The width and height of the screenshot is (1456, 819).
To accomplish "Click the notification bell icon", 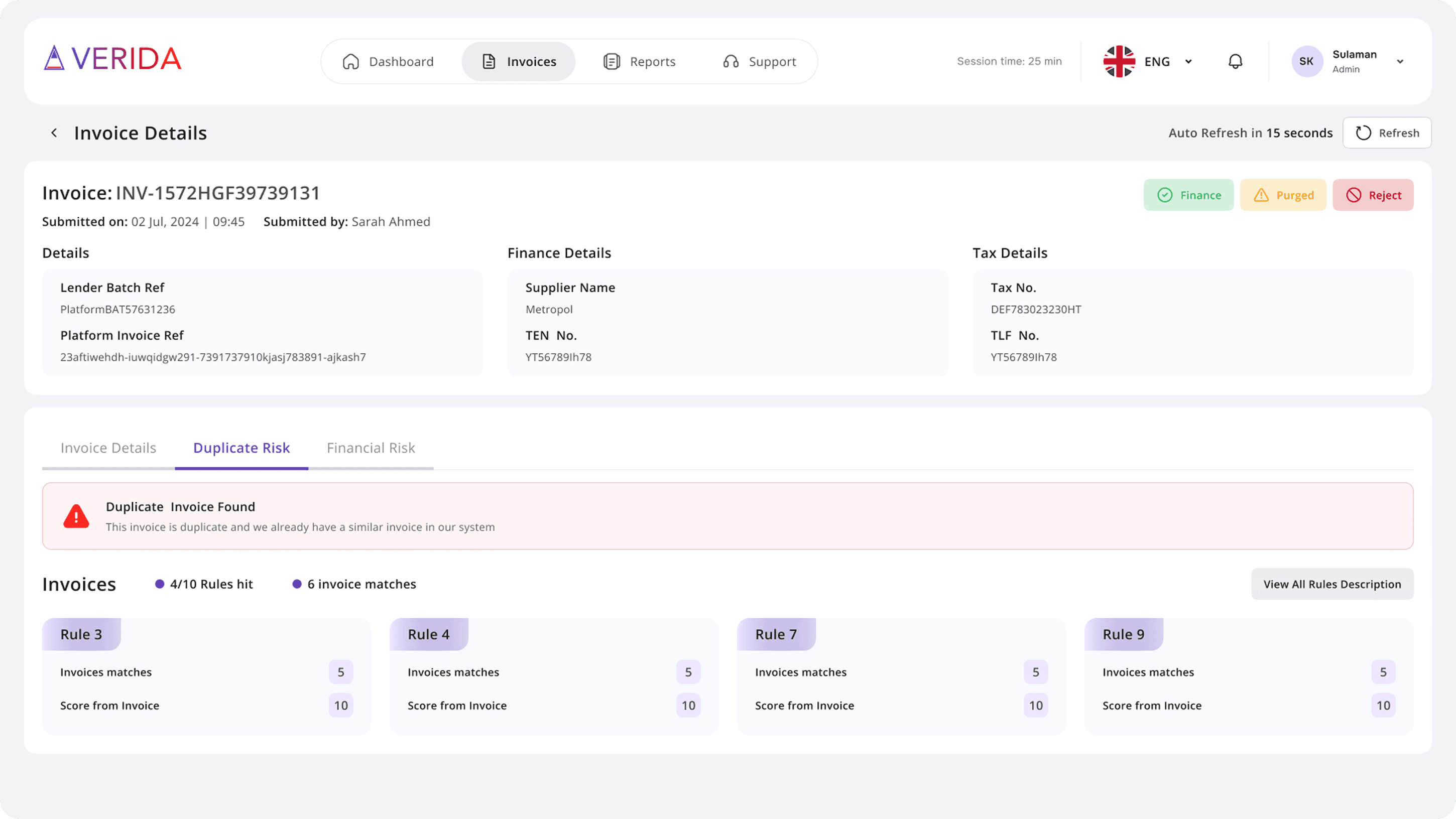I will [1235, 61].
